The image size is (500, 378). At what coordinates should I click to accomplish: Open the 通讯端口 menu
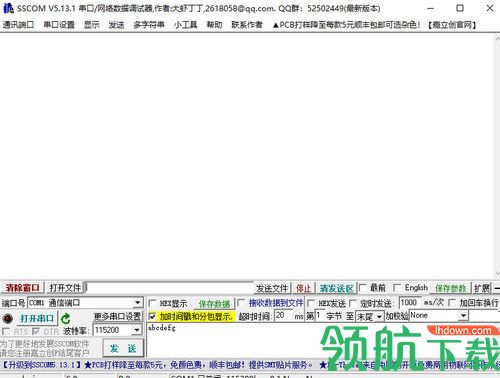tap(18, 25)
